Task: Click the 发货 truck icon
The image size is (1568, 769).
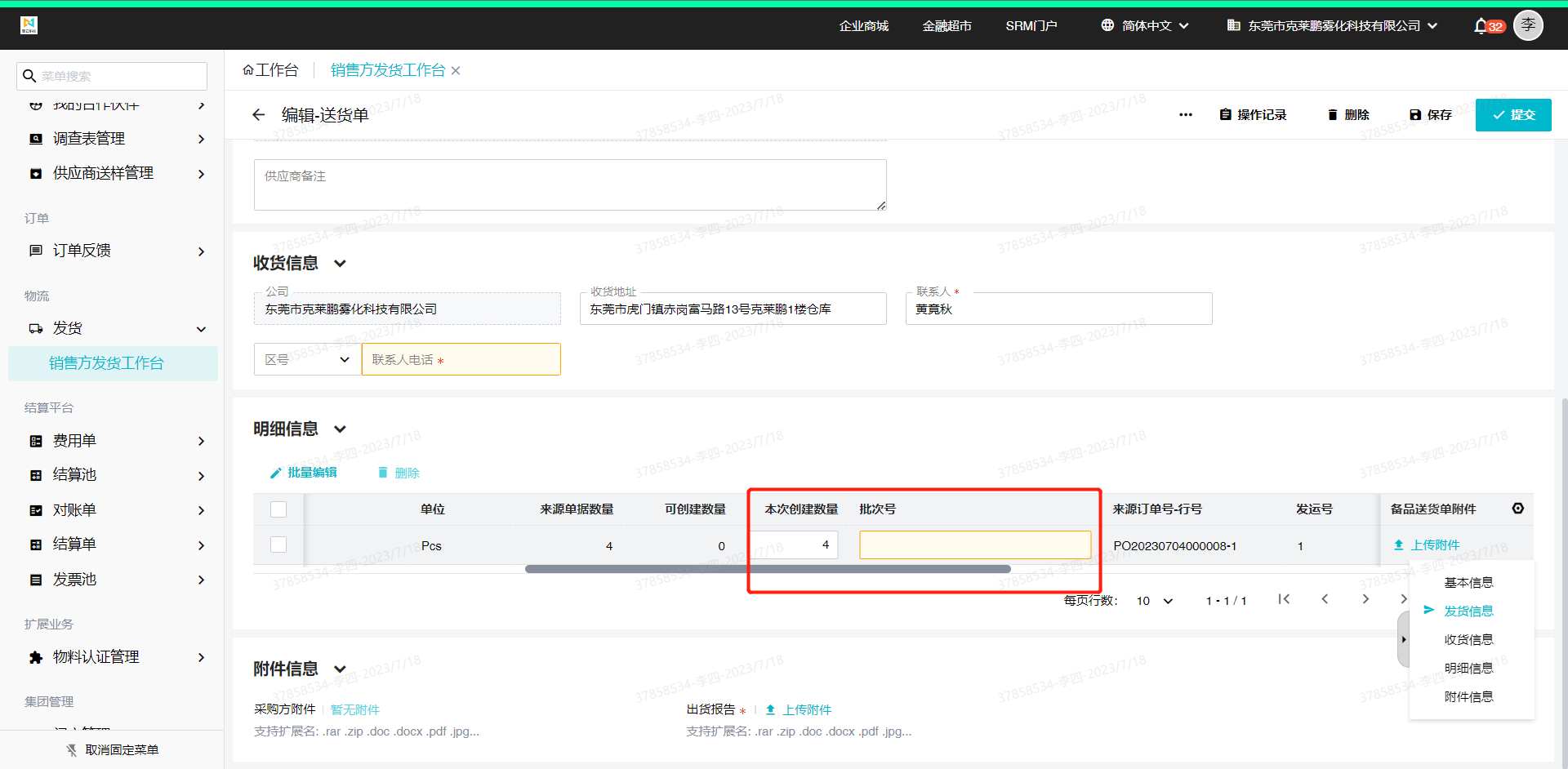Action: (x=36, y=328)
